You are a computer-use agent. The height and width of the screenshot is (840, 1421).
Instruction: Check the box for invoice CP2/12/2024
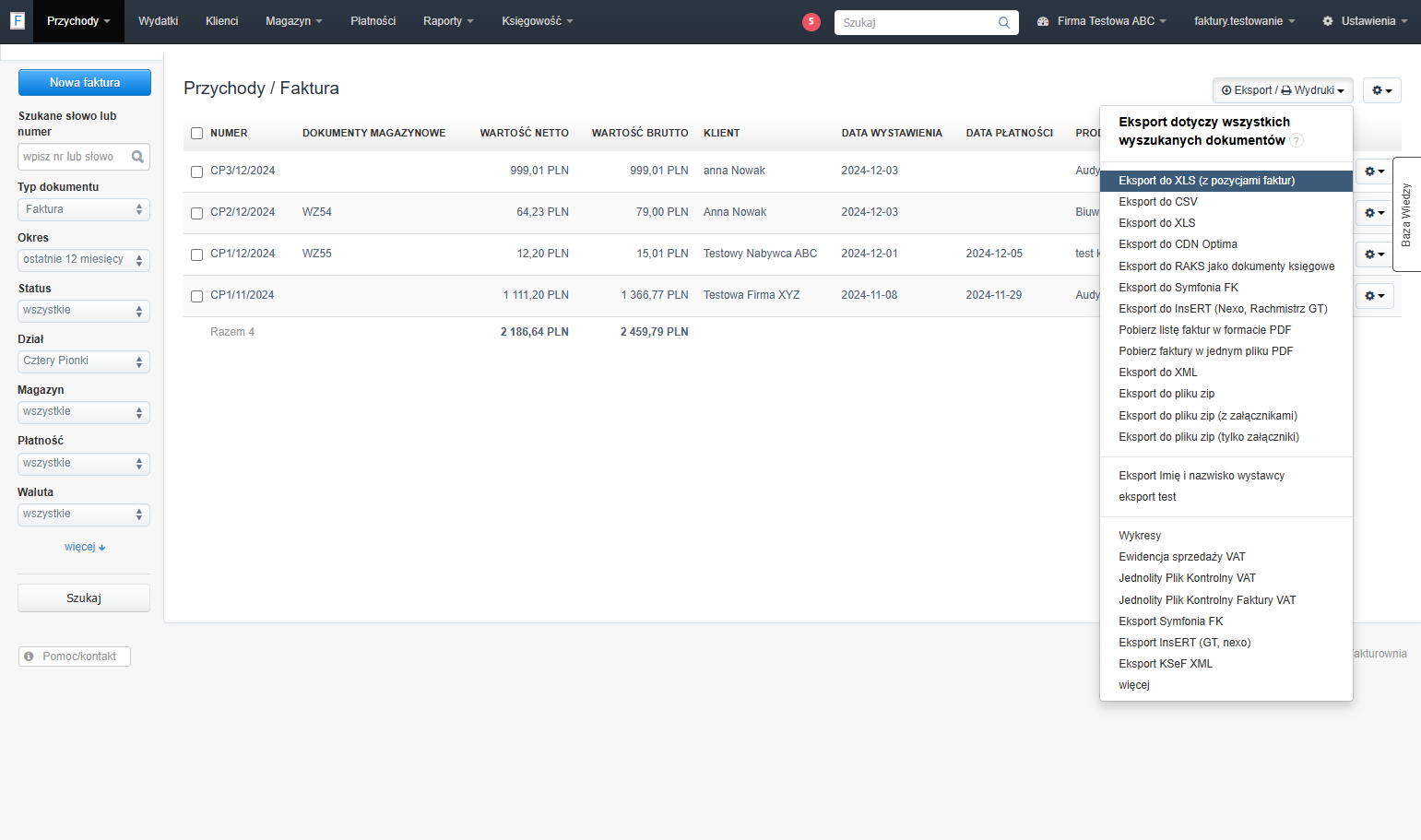click(x=196, y=213)
